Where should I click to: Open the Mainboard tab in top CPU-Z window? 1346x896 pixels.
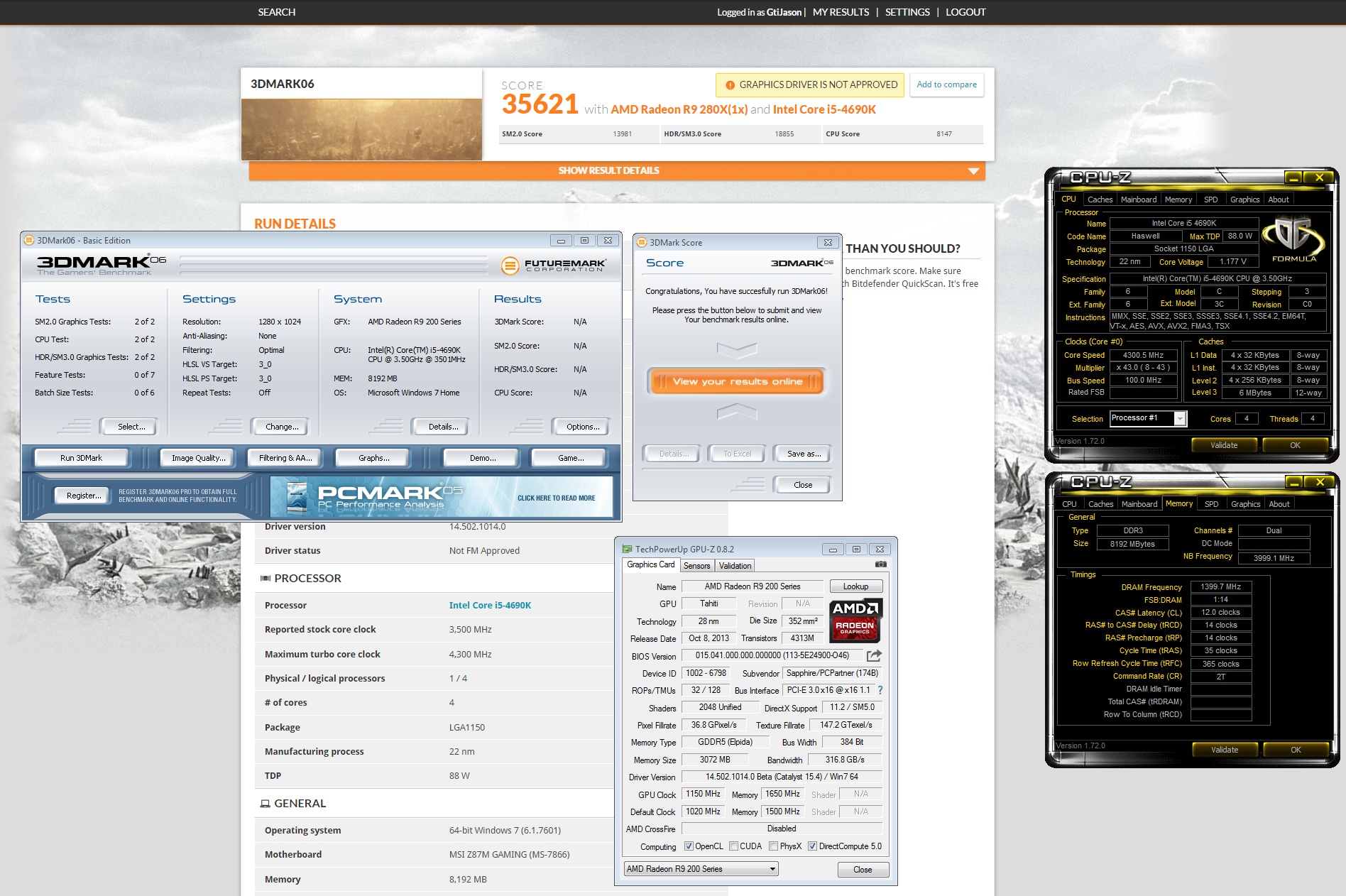pyautogui.click(x=1139, y=200)
